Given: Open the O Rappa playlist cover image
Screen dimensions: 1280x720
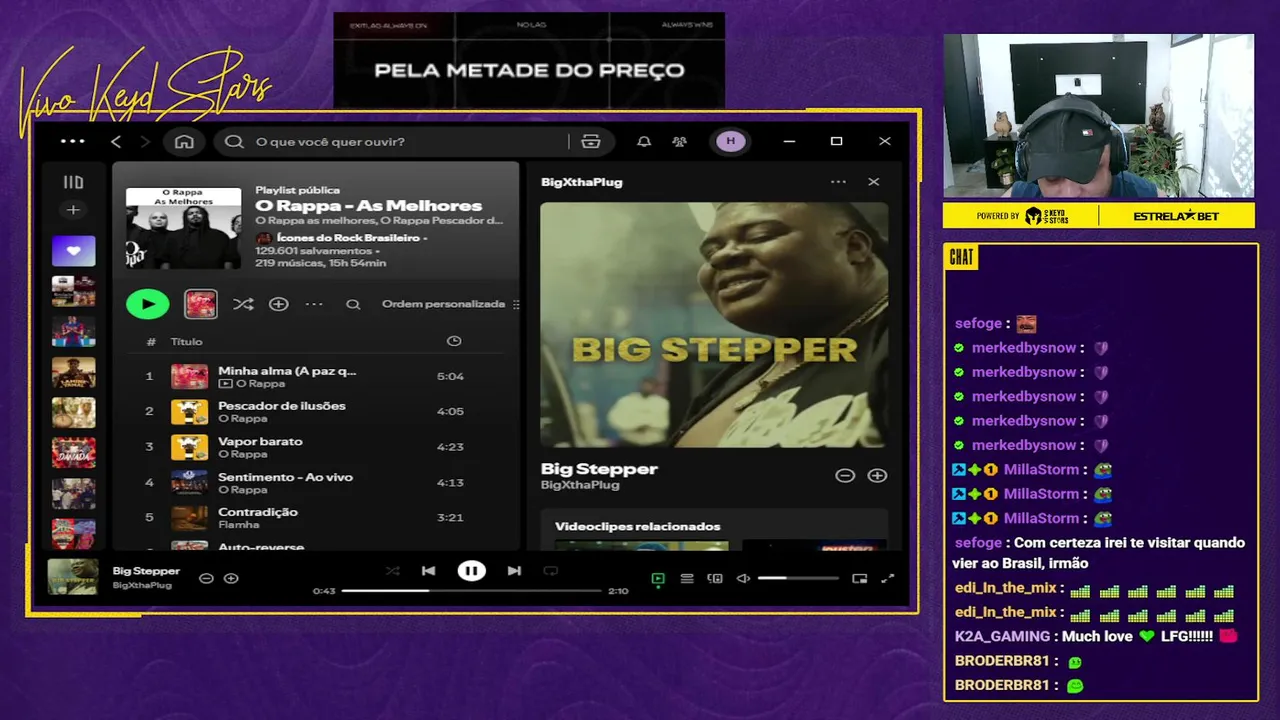Looking at the screenshot, I should [x=183, y=228].
